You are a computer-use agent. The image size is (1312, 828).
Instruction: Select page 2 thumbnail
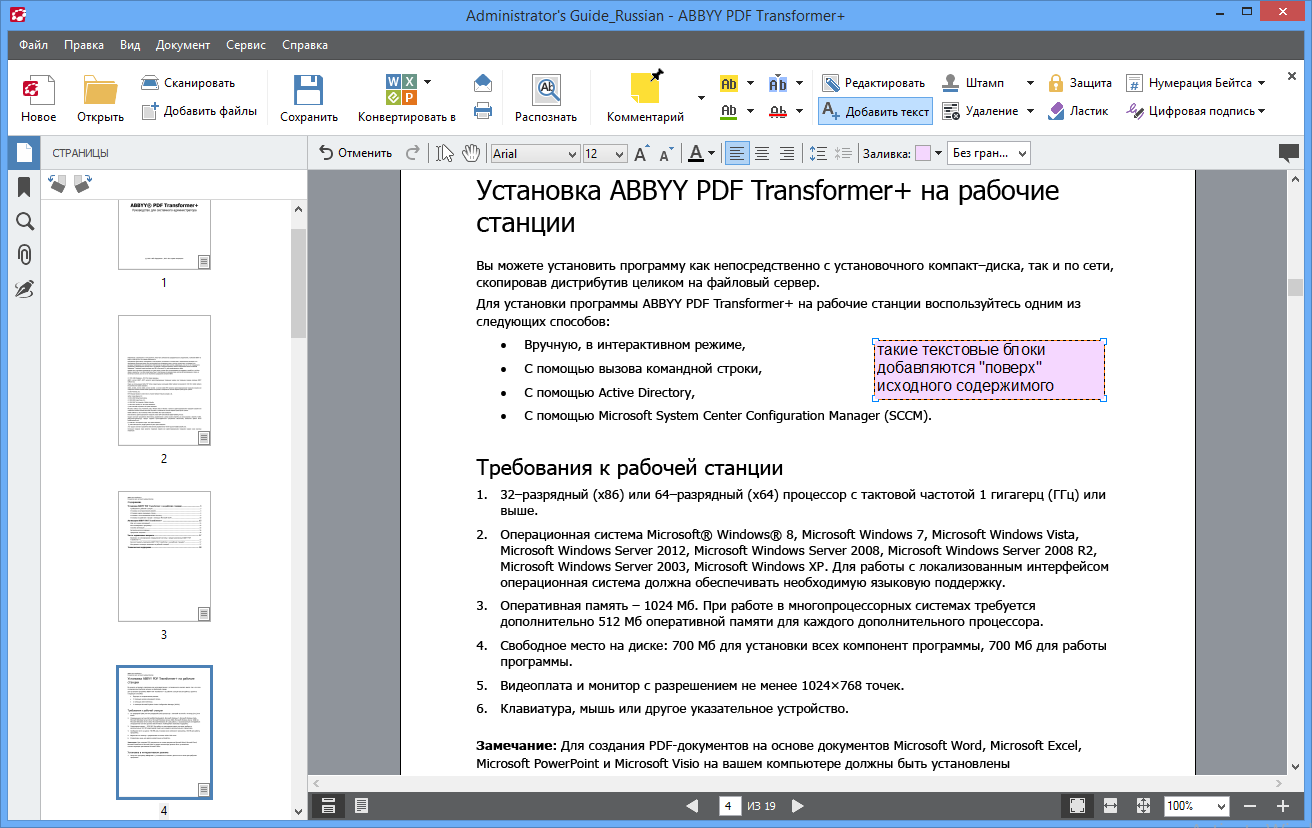(164, 380)
